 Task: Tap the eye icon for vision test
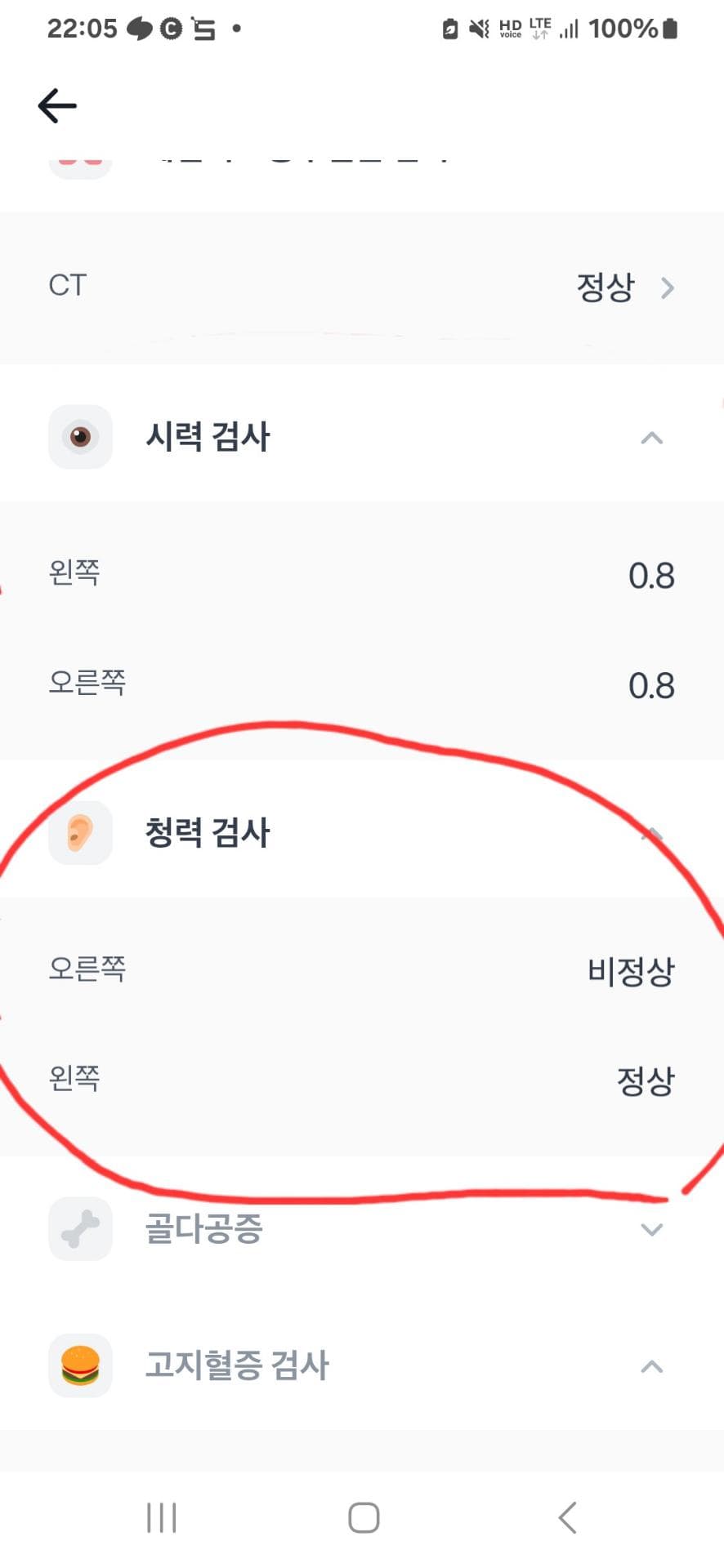80,437
